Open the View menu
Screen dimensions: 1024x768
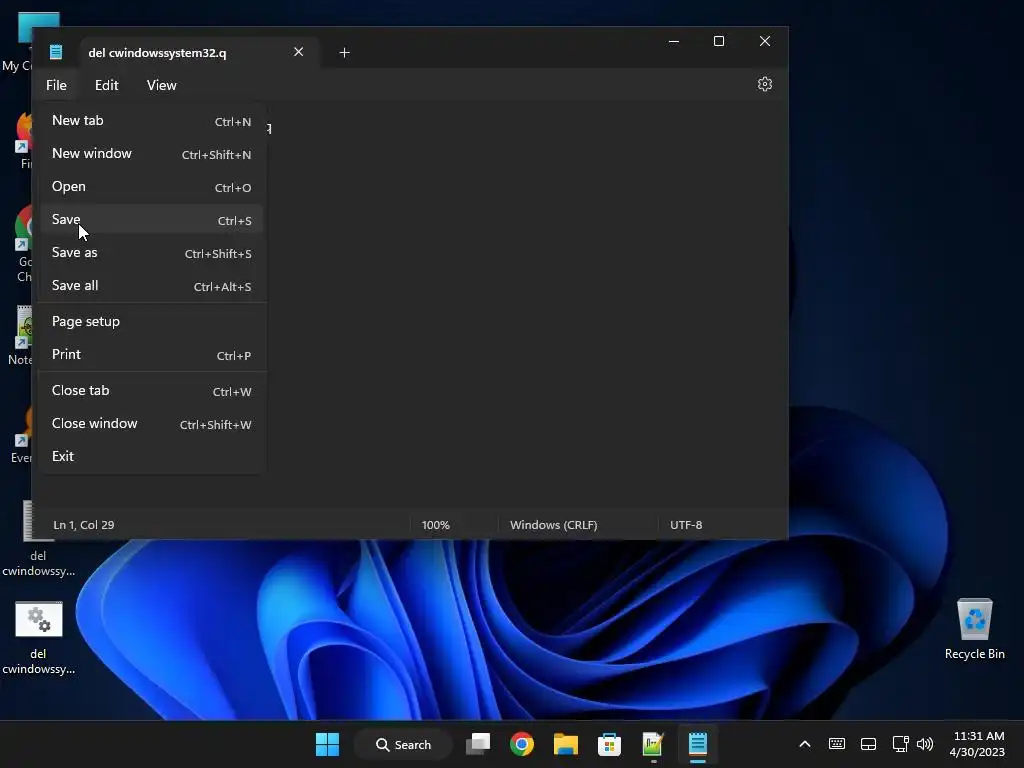[161, 86]
